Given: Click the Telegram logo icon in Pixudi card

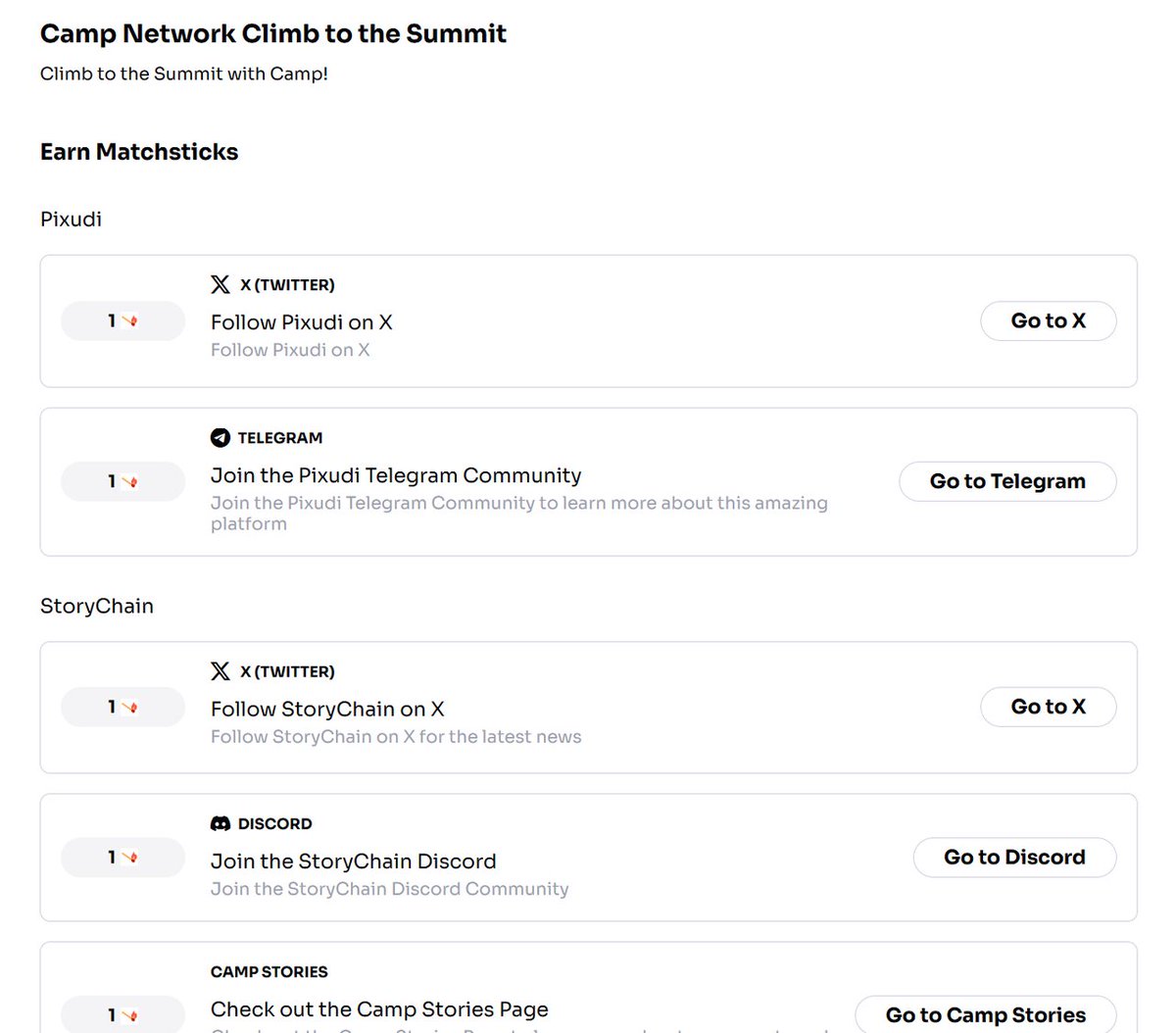Looking at the screenshot, I should 220,437.
